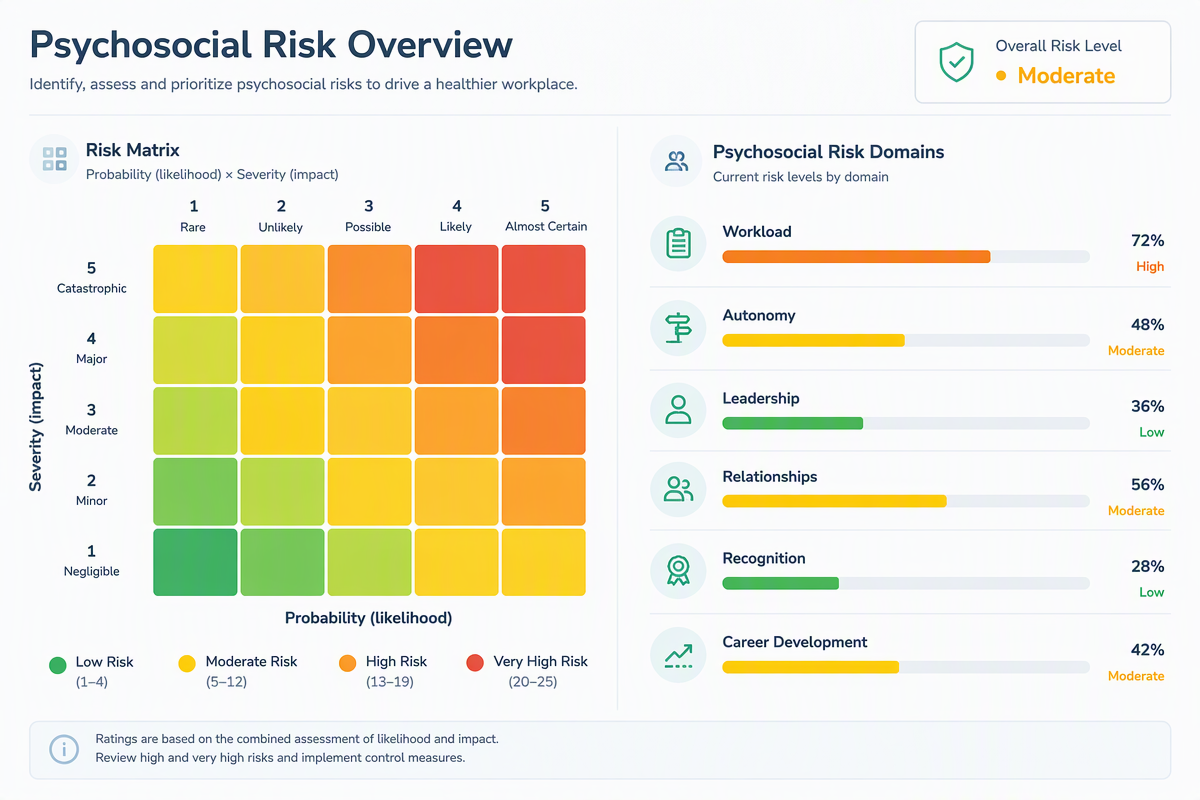Click the 'Recognition' domain label
Viewport: 1200px width, 800px height.
[x=764, y=559]
